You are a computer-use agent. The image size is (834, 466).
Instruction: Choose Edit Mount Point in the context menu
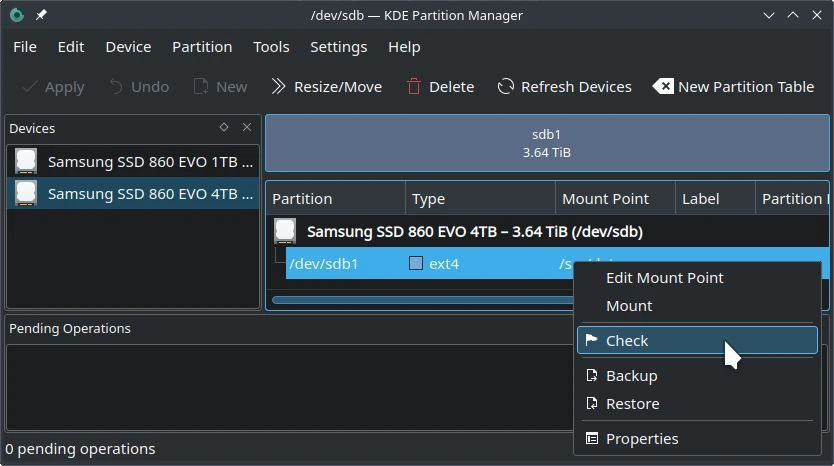664,278
